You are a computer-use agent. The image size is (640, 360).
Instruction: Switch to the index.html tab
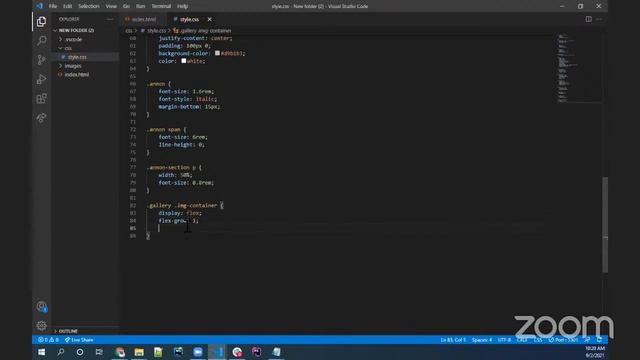(x=143, y=19)
